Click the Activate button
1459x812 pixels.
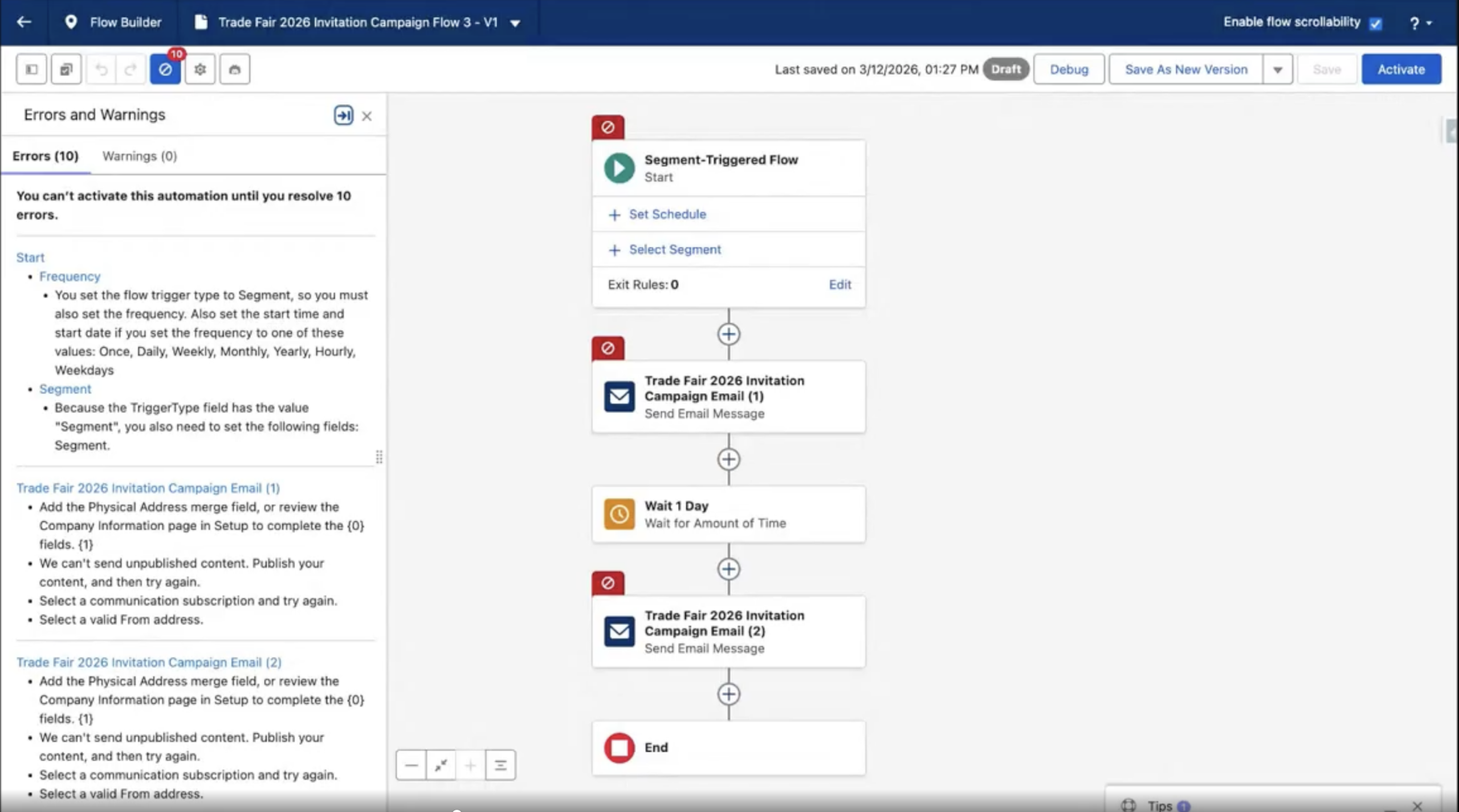point(1401,70)
